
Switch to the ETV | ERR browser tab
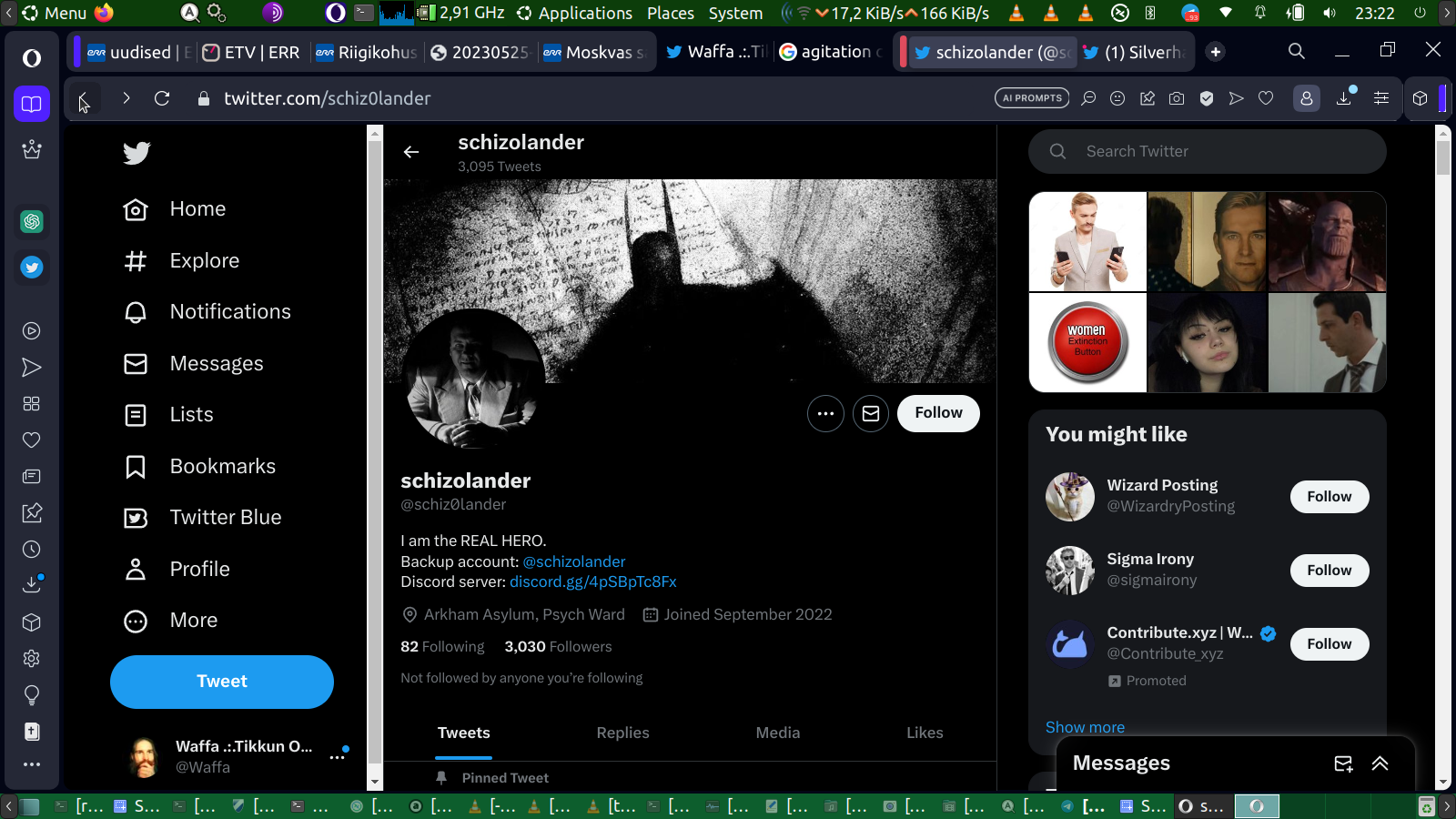point(251,53)
